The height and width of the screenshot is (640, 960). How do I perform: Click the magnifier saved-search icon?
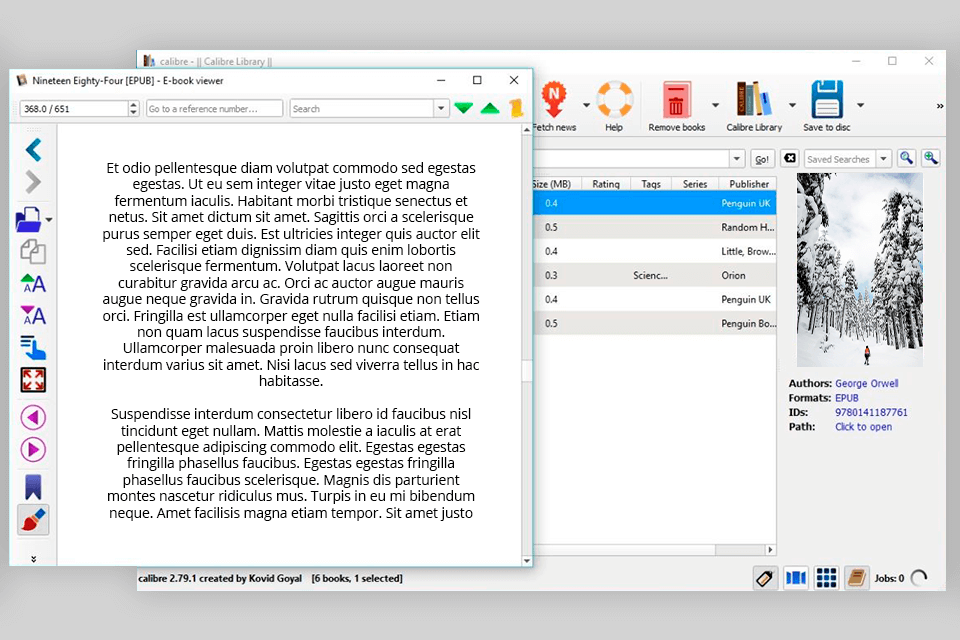tap(906, 159)
